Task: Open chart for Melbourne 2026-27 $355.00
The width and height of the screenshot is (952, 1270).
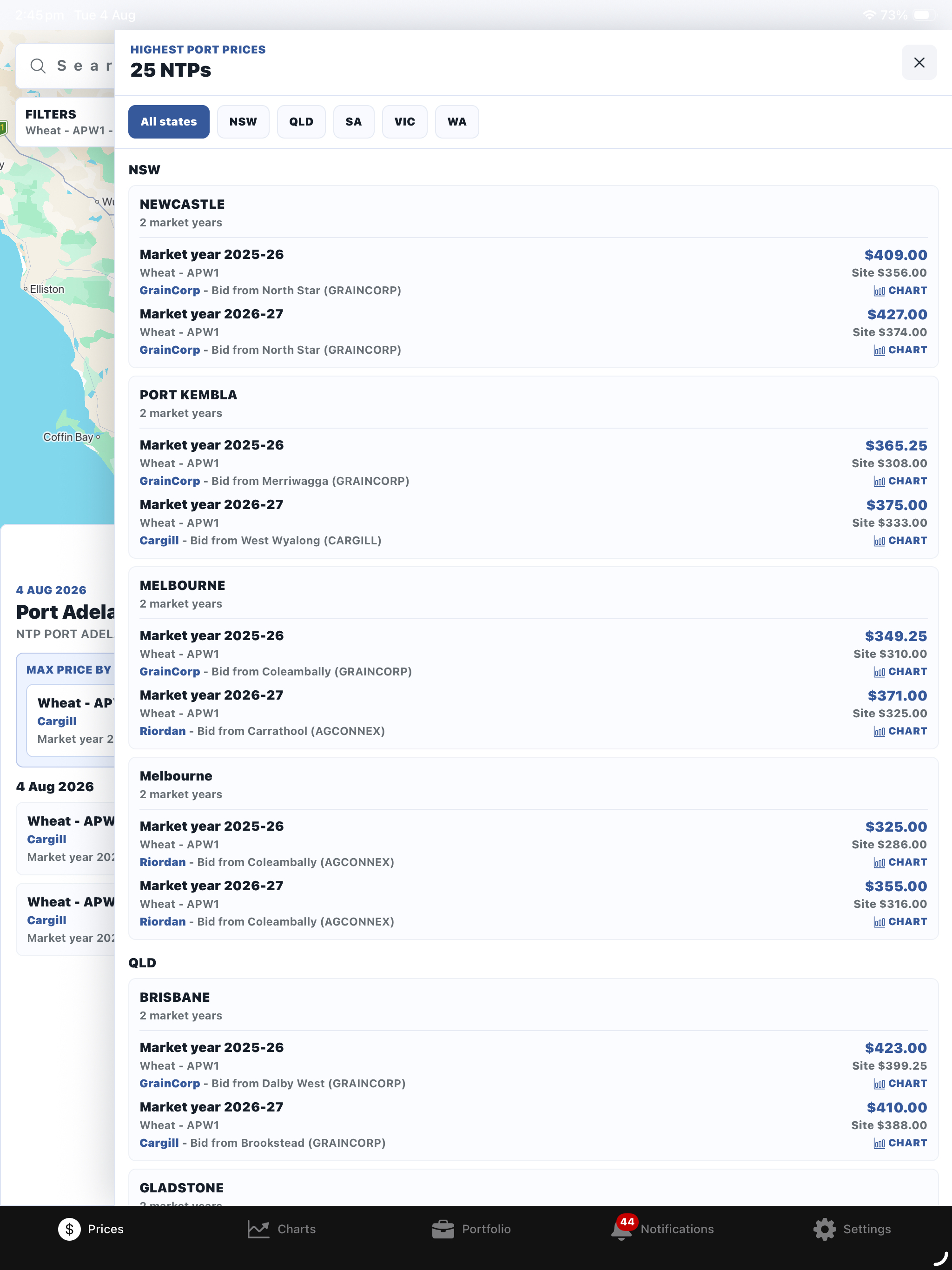Action: [x=900, y=922]
